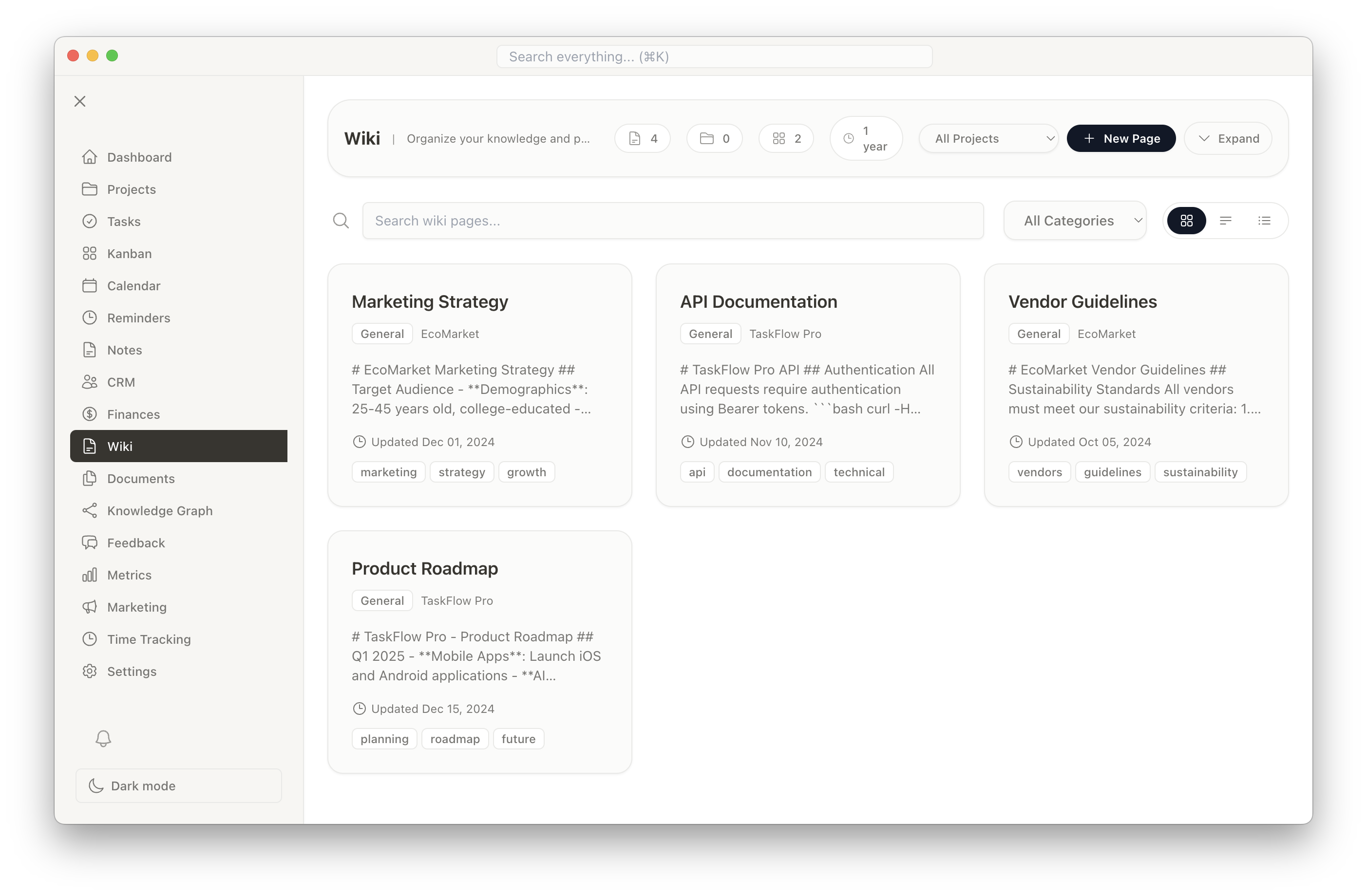The width and height of the screenshot is (1367, 896).
Task: Click 'Updated Oct 05, 2024' text
Action: click(1089, 441)
